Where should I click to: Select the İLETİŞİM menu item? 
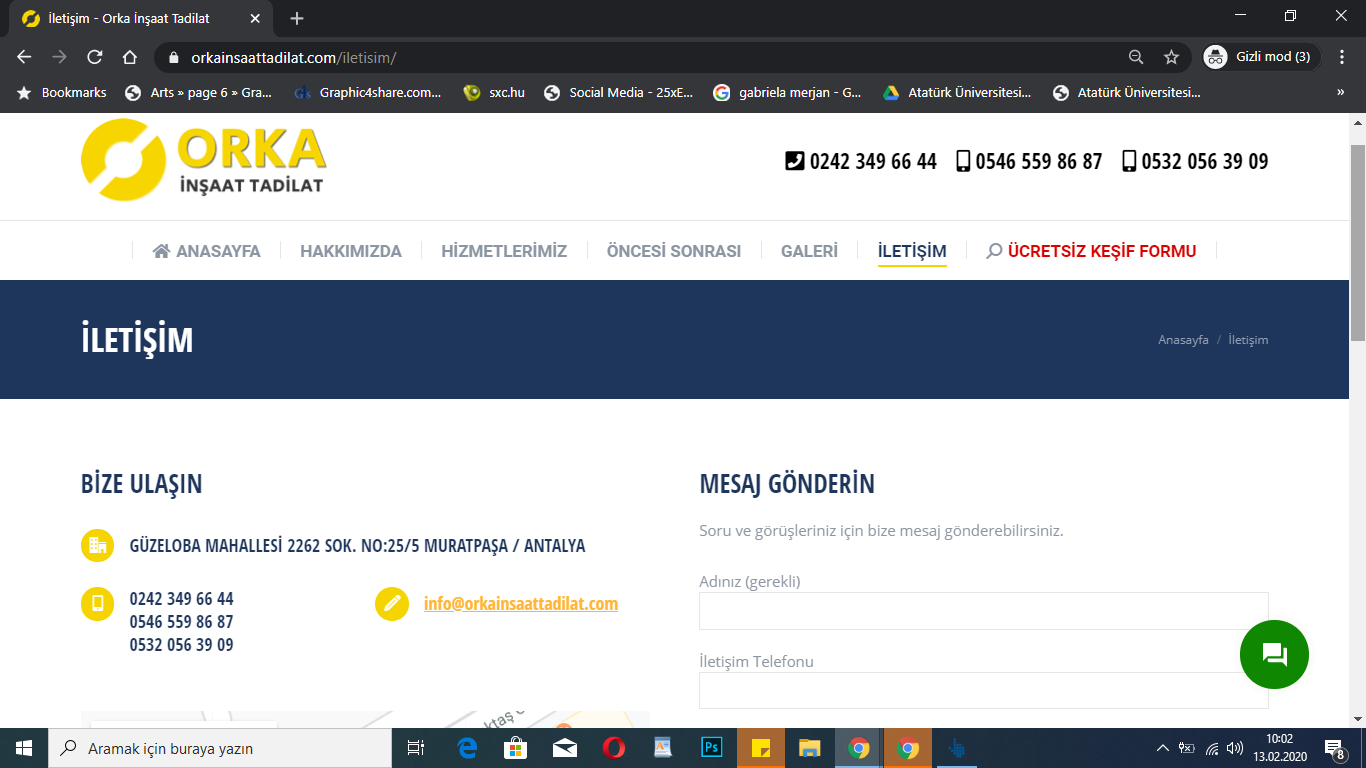(912, 251)
